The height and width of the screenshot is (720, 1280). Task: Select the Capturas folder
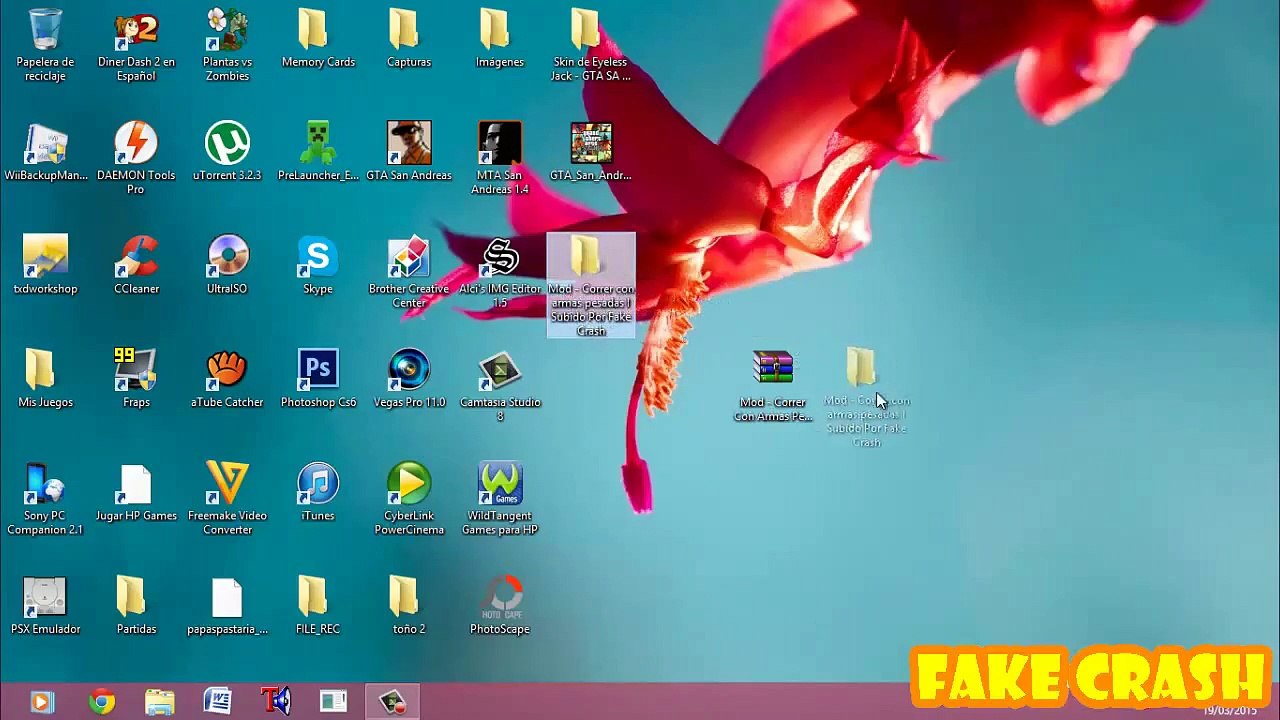409,40
